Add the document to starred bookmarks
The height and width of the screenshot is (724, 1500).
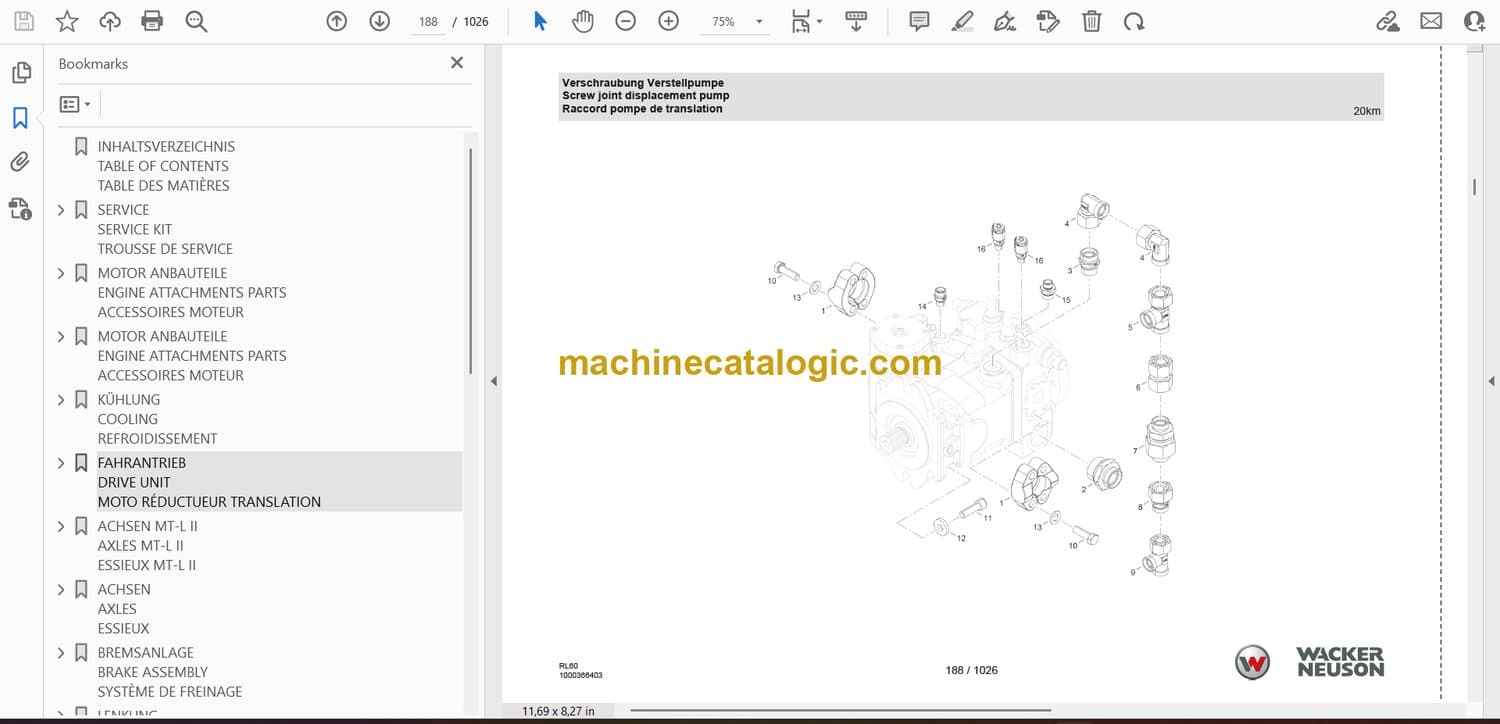pyautogui.click(x=66, y=21)
